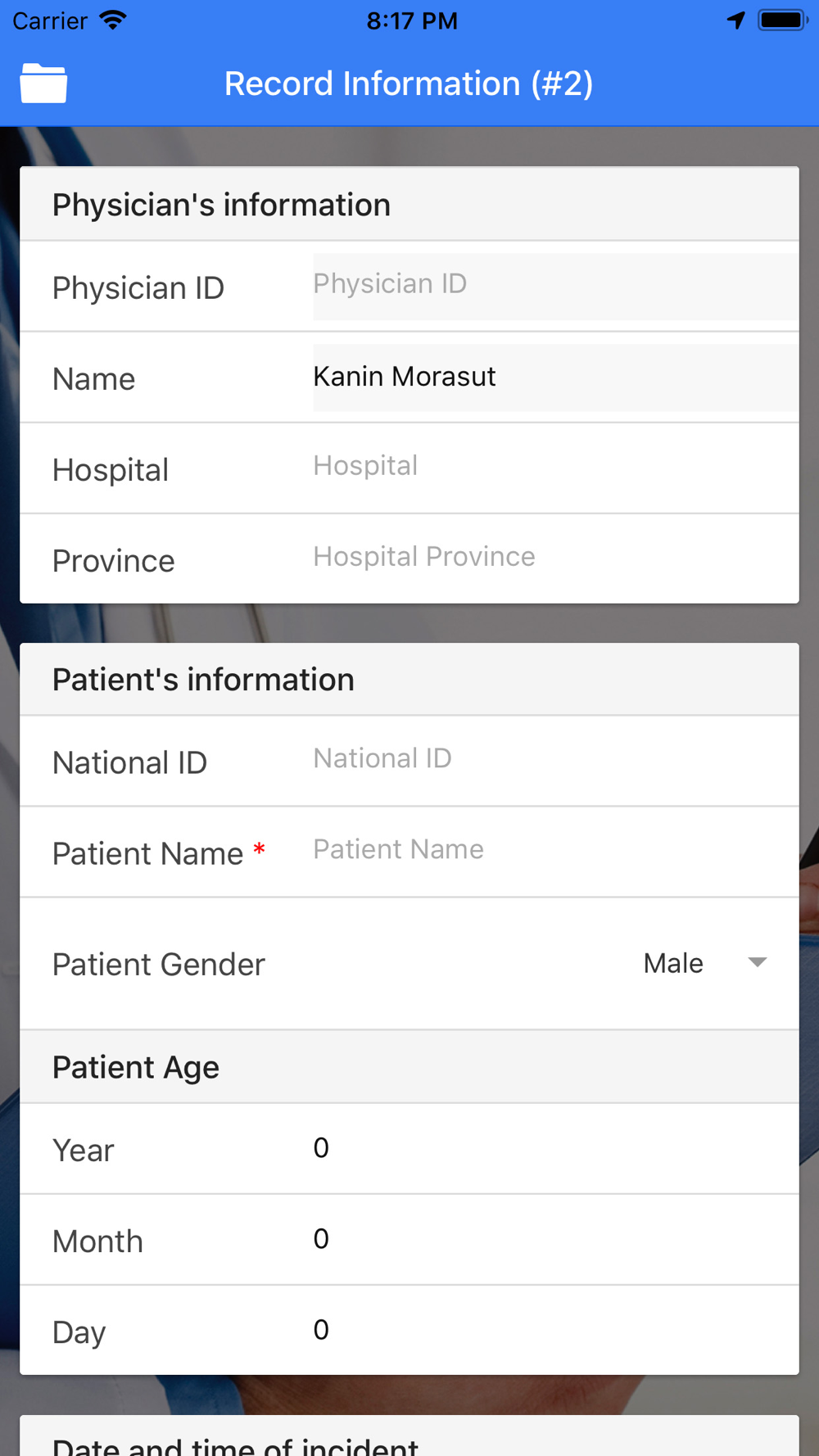Tap the Patient's information section header

[409, 679]
